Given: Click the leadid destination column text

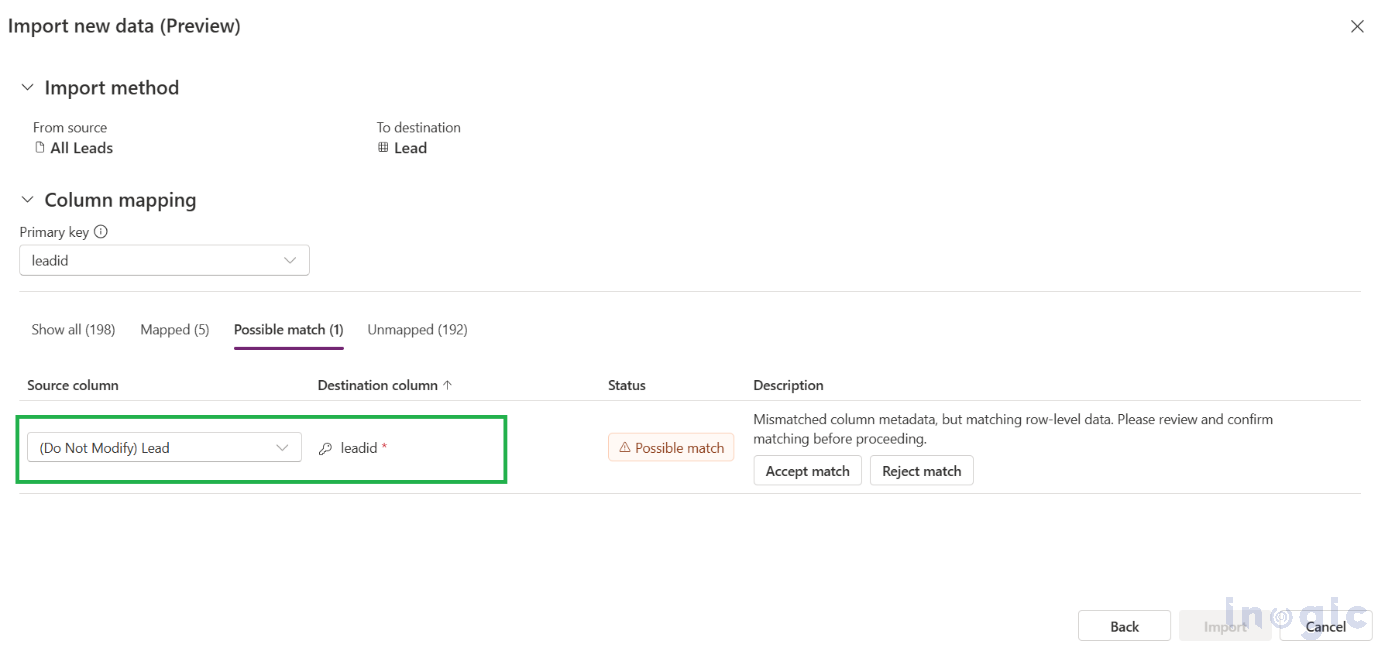Looking at the screenshot, I should 359,448.
